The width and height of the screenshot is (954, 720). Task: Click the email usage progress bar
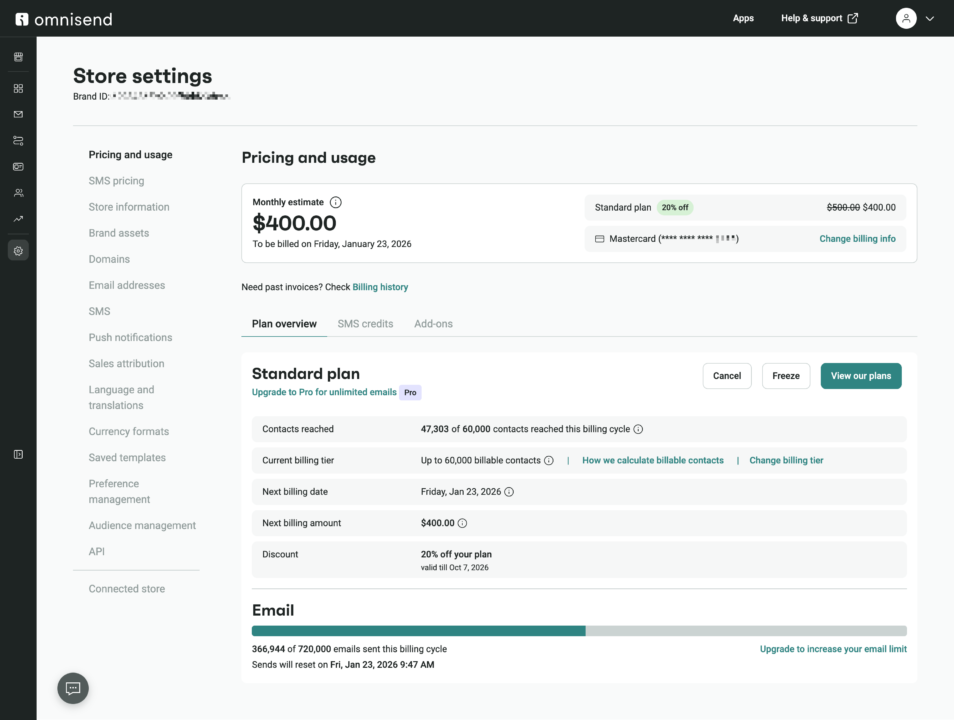(579, 631)
